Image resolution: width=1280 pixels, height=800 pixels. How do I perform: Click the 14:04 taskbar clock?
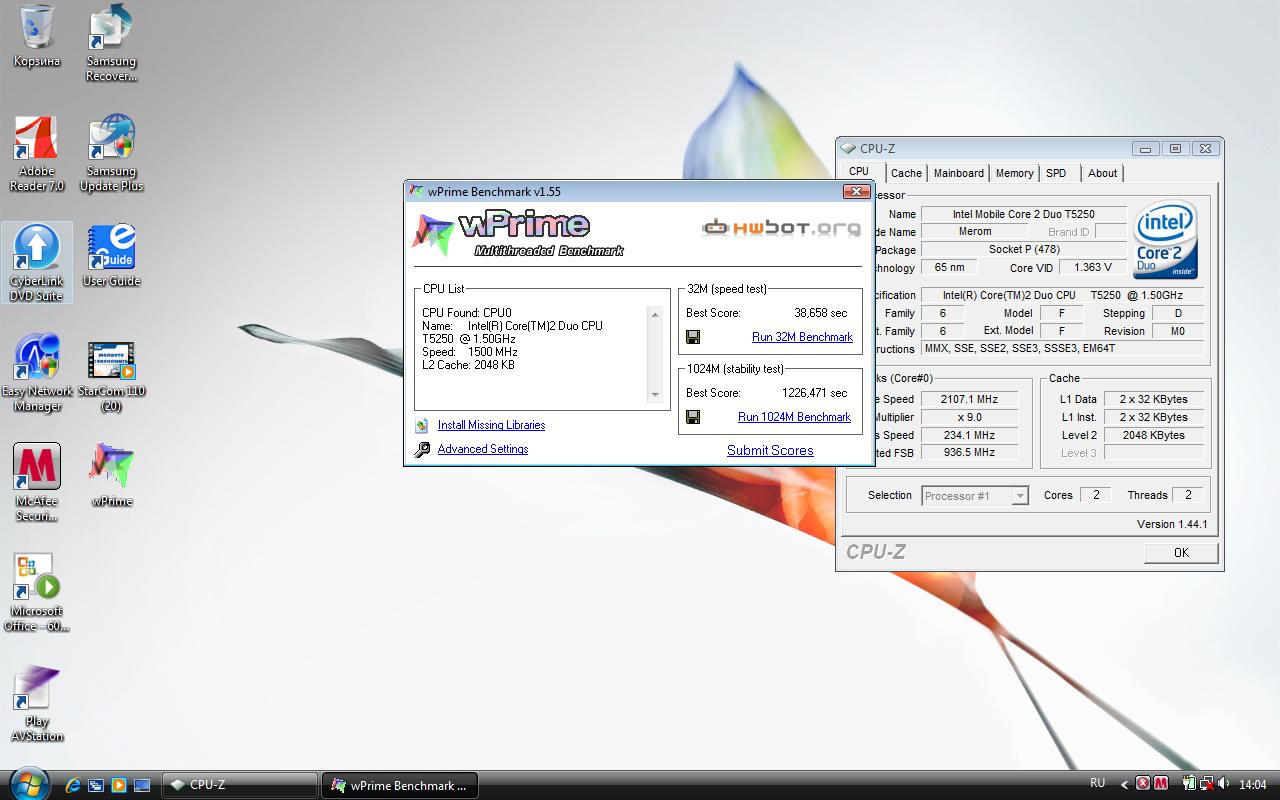pyautogui.click(x=1252, y=785)
